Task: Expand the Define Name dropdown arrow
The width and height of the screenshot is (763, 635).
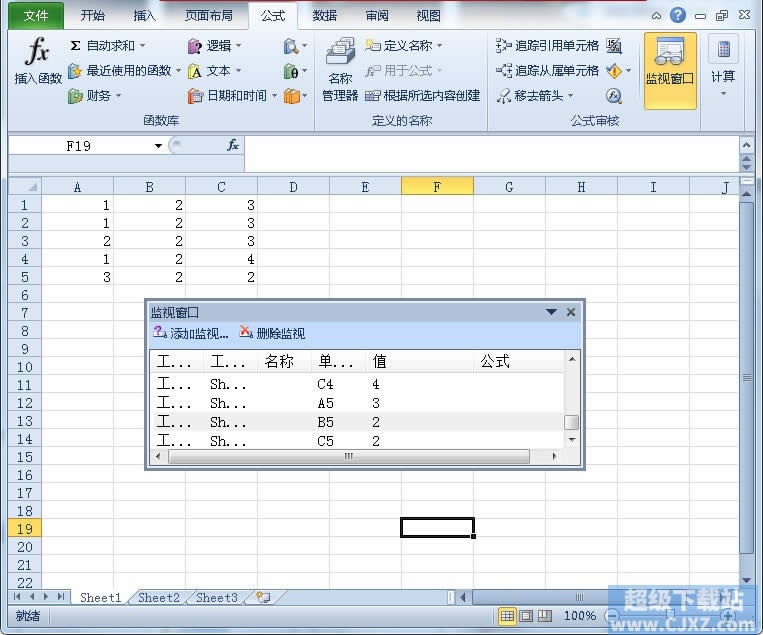Action: pos(439,46)
